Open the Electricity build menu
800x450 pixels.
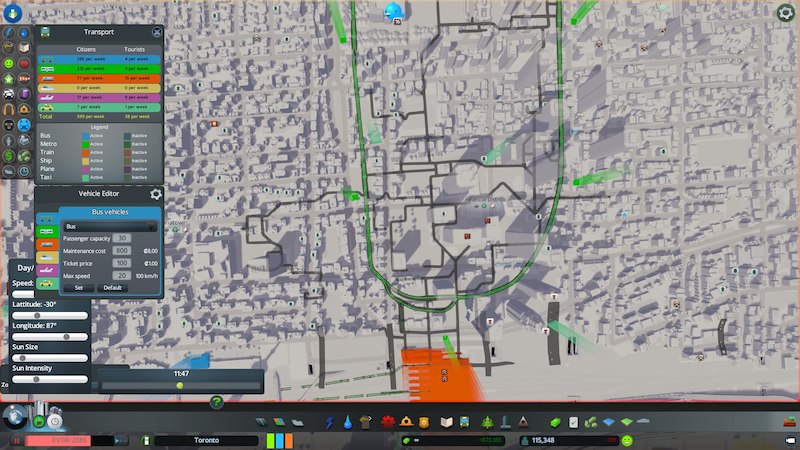[x=329, y=423]
